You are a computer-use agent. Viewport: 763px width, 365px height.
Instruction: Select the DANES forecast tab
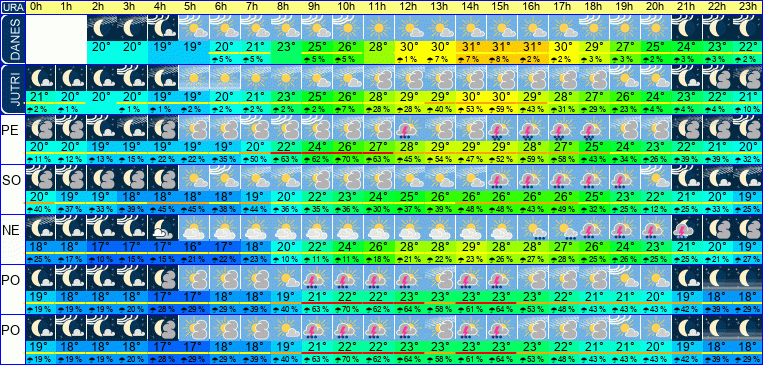click(x=12, y=39)
